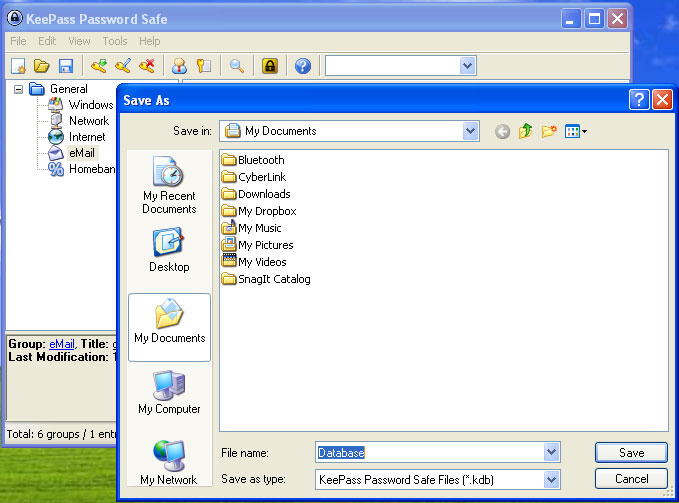This screenshot has width=679, height=503.
Task: Open the Tools menu in KeePass
Action: [115, 41]
